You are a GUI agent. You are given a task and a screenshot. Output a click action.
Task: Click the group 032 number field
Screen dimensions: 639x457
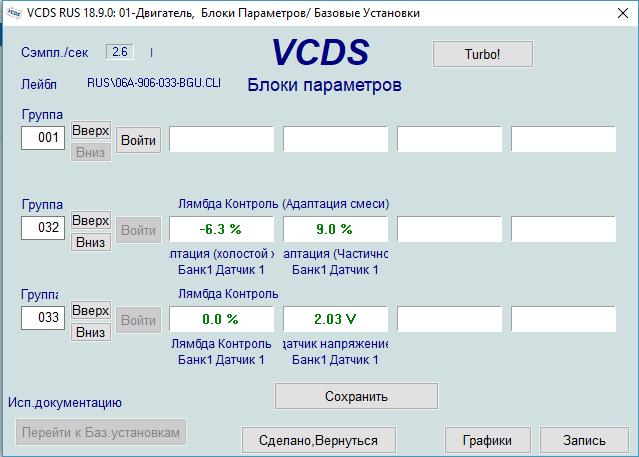pyautogui.click(x=43, y=227)
